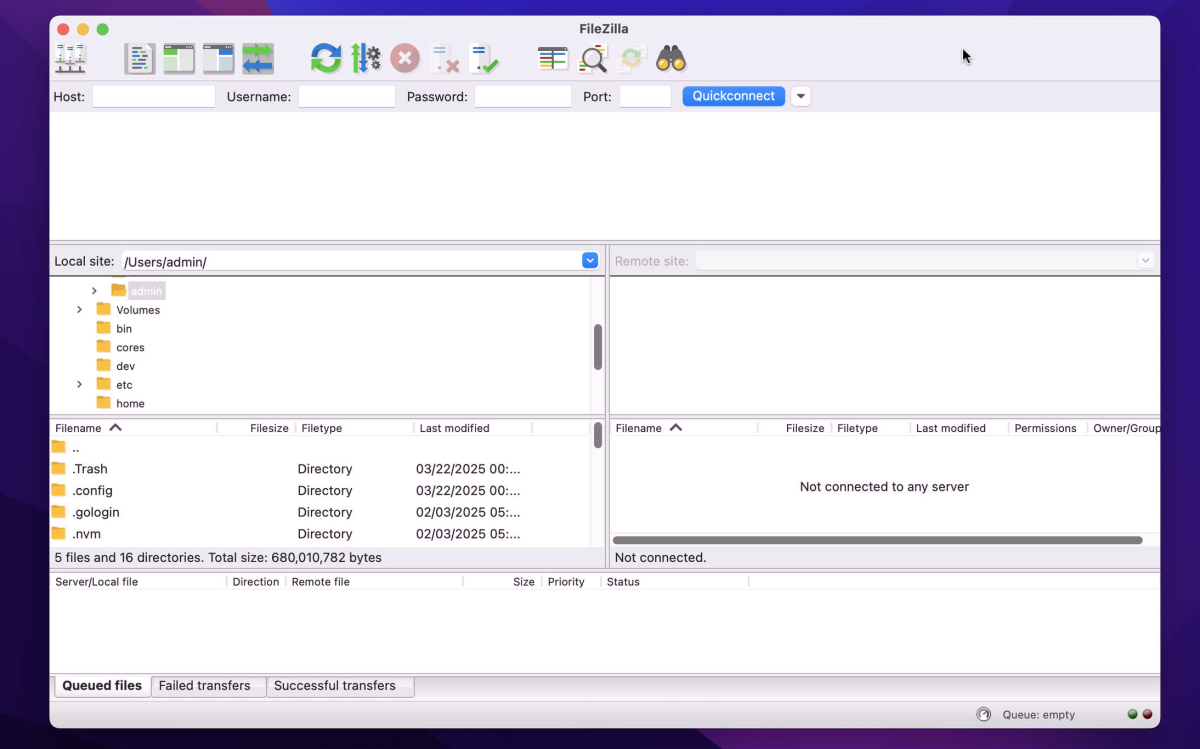
Task: Click the directory comparison icon
Action: [x=593, y=59]
